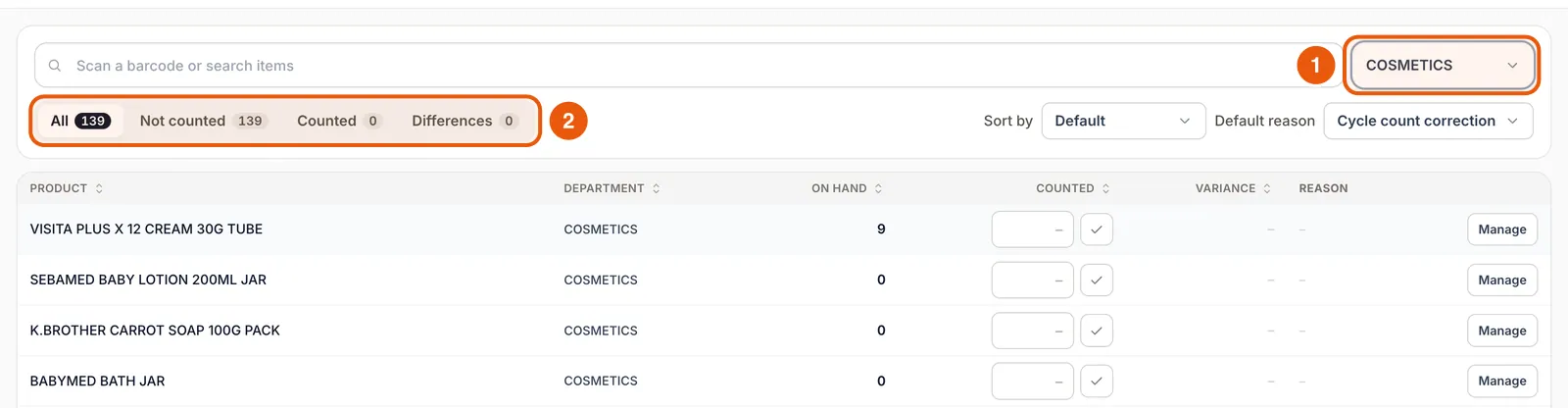Click counted input for VISITA PLUS row
The width and height of the screenshot is (1568, 408).
(1033, 229)
